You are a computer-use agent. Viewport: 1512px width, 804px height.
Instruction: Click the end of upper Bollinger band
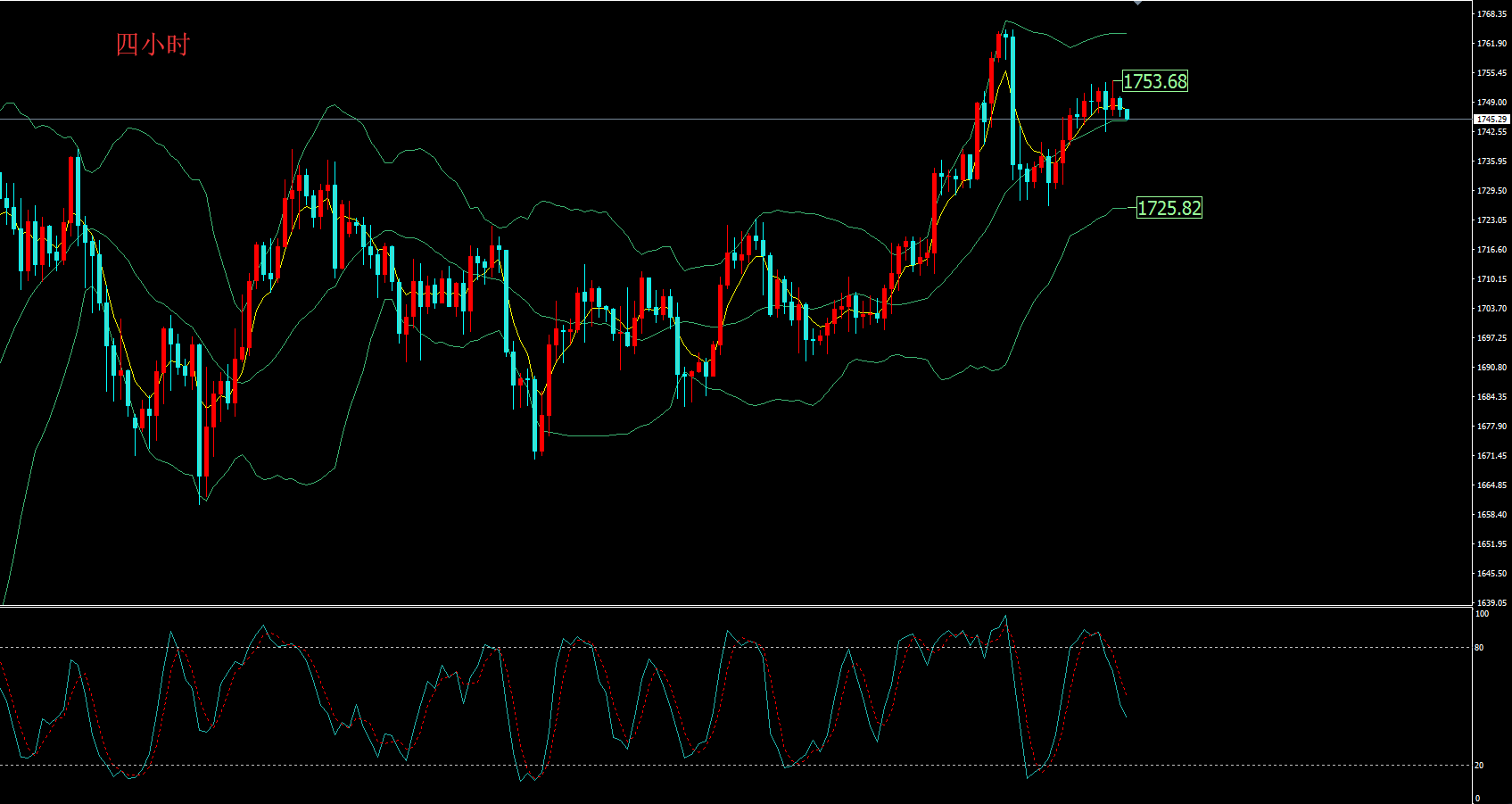point(1125,33)
